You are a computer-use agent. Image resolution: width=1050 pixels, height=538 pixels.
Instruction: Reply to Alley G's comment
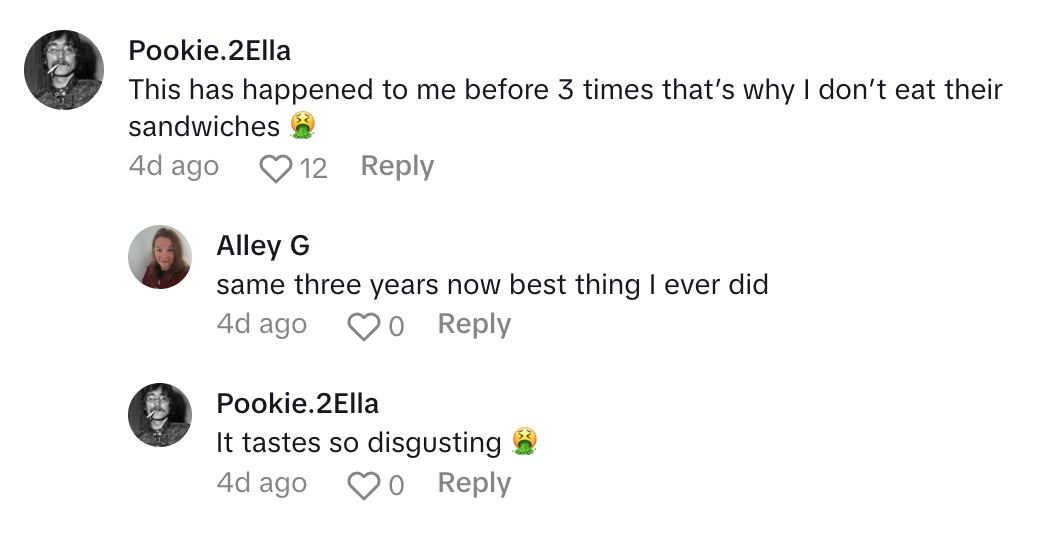(474, 324)
